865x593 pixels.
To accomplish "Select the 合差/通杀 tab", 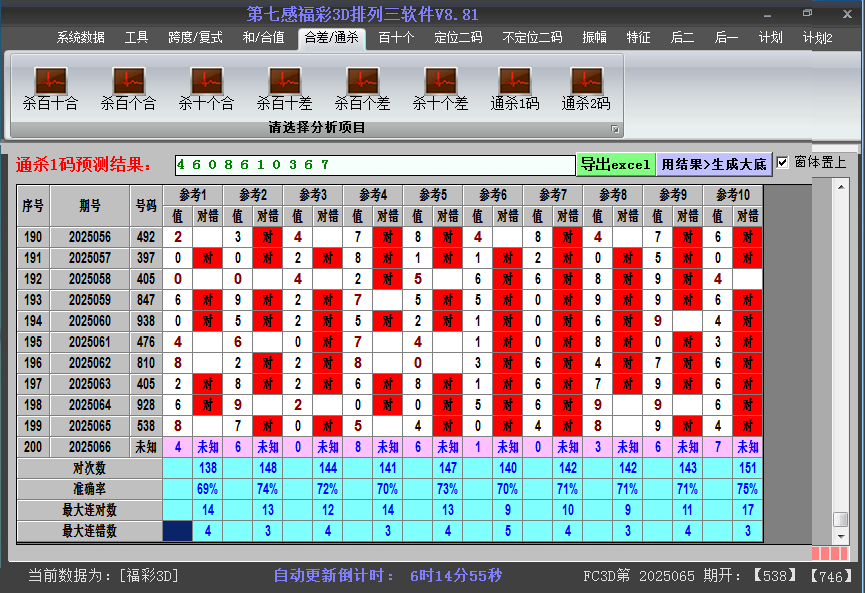I will click(x=332, y=38).
